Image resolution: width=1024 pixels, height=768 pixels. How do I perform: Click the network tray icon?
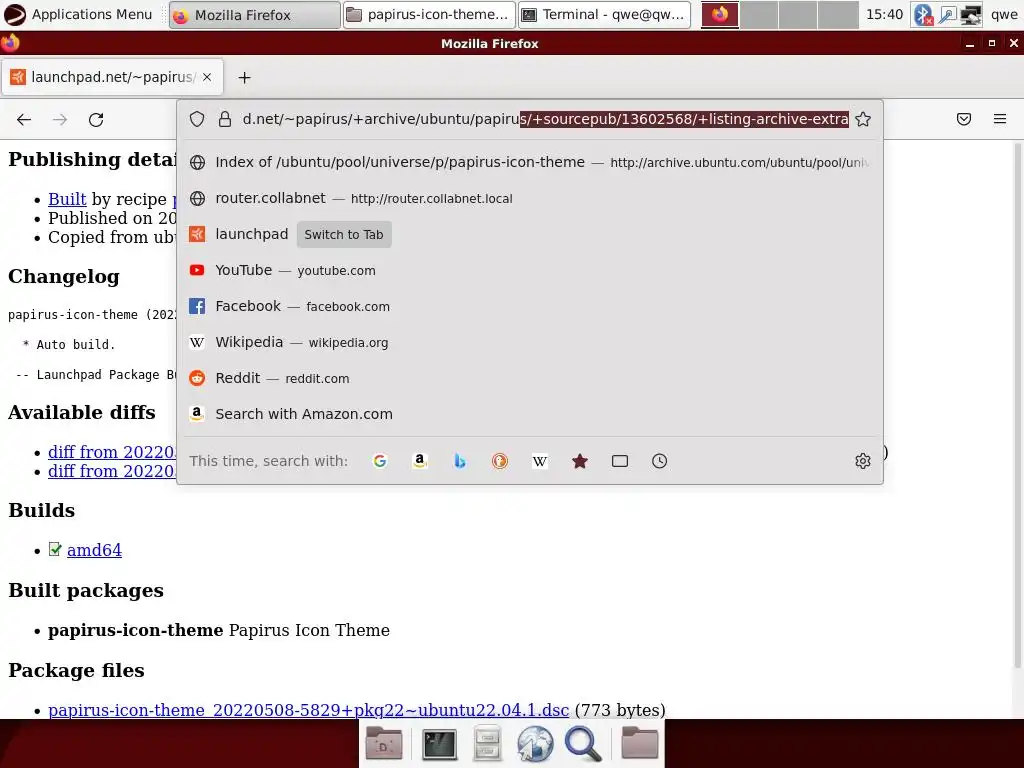click(x=970, y=14)
